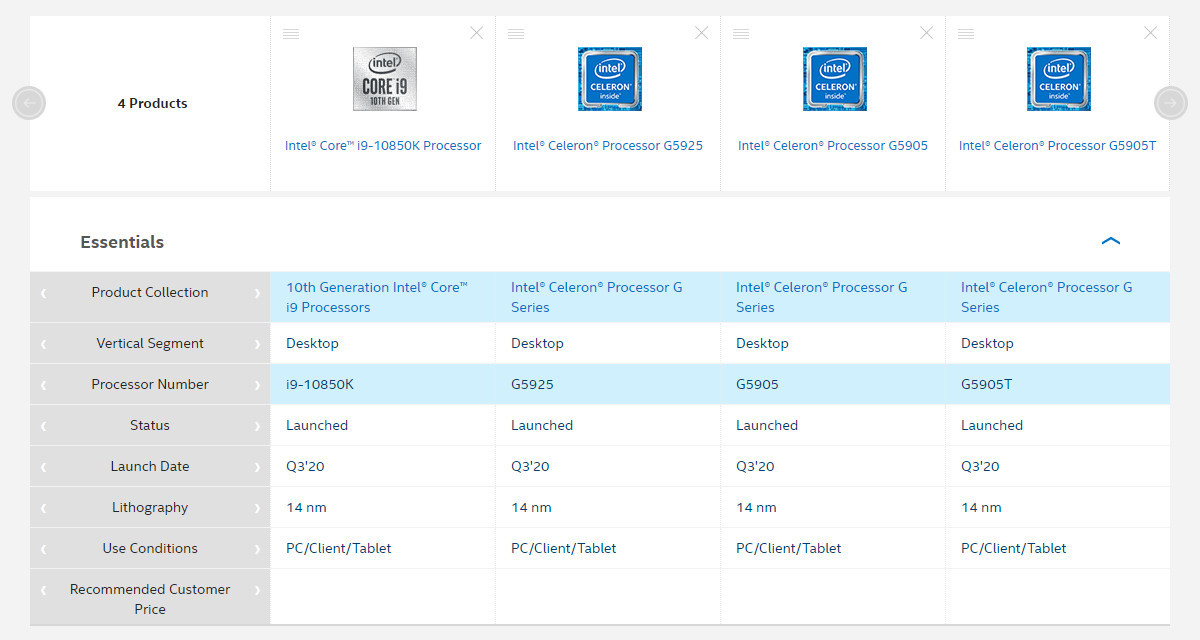The width and height of the screenshot is (1200, 640).
Task: Show next products with right carousel arrow
Action: point(1171,102)
